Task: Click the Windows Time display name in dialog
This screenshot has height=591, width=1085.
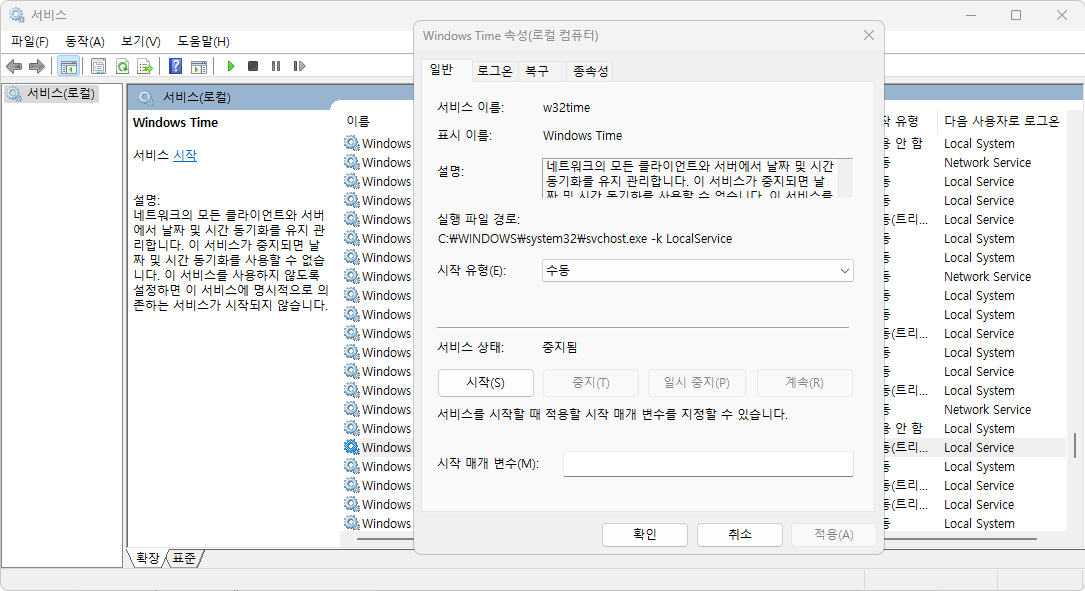Action: click(583, 136)
